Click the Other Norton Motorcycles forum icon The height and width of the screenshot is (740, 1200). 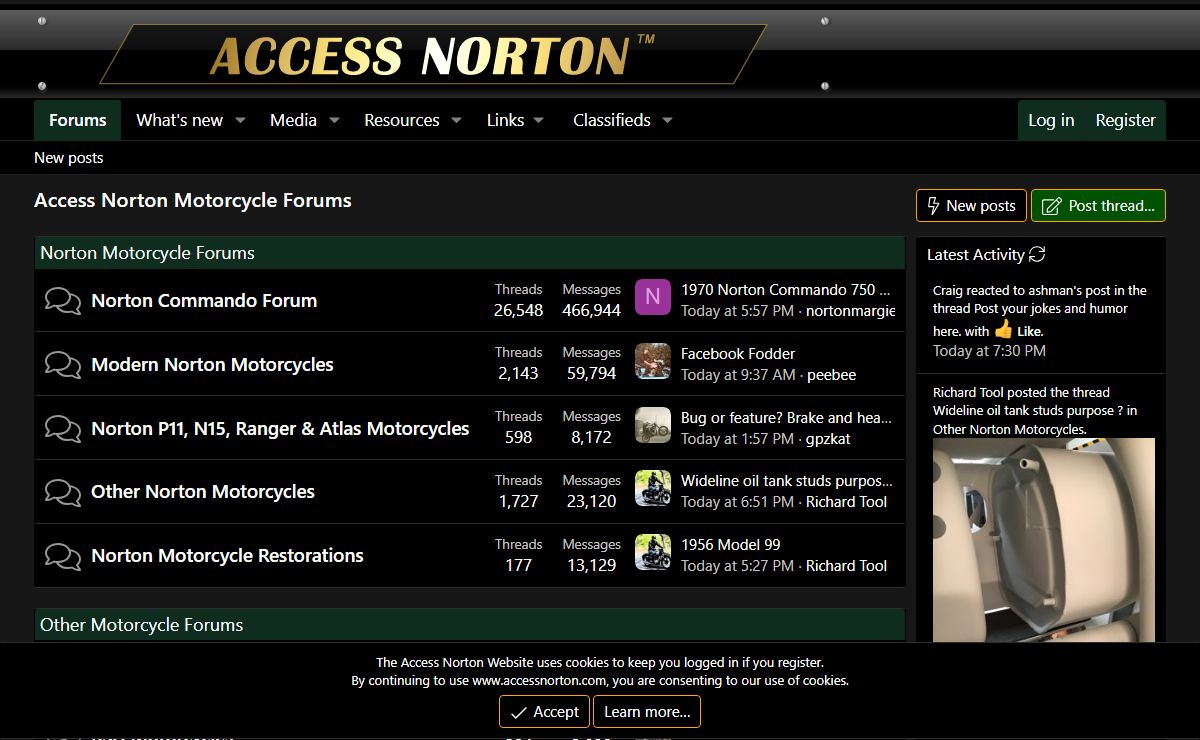tap(63, 492)
